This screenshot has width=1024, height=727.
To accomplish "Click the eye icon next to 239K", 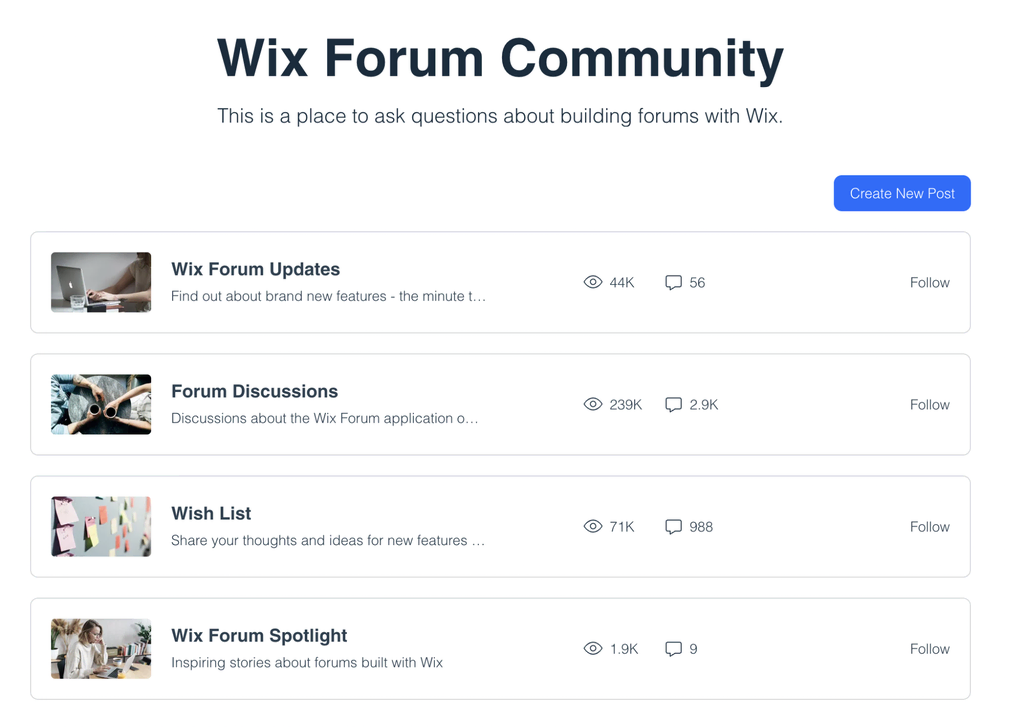I will [x=592, y=404].
